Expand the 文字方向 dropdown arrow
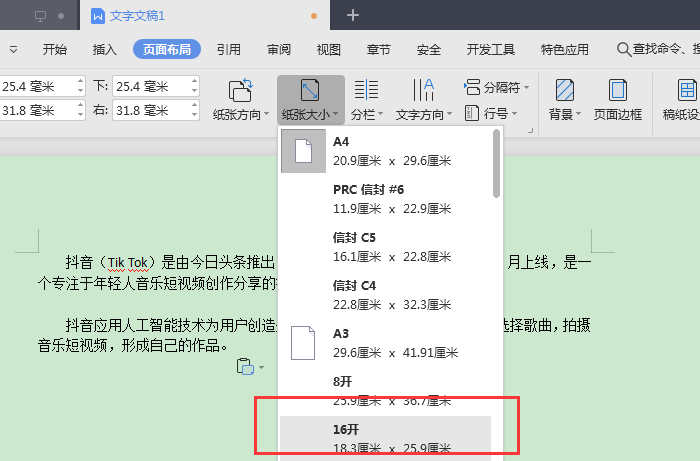The height and width of the screenshot is (461, 700). pos(450,114)
